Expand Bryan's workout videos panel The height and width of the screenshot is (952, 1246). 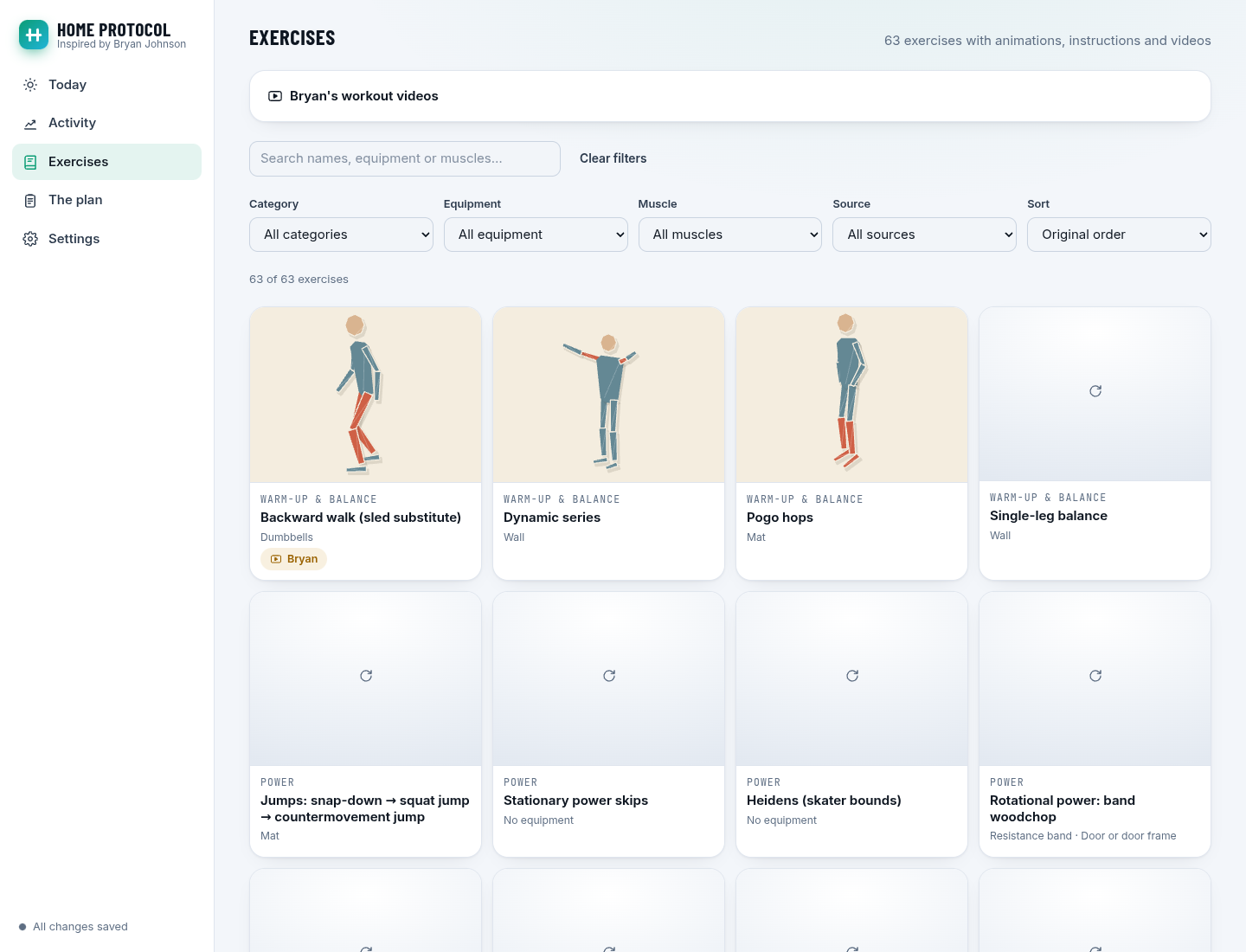click(x=730, y=96)
